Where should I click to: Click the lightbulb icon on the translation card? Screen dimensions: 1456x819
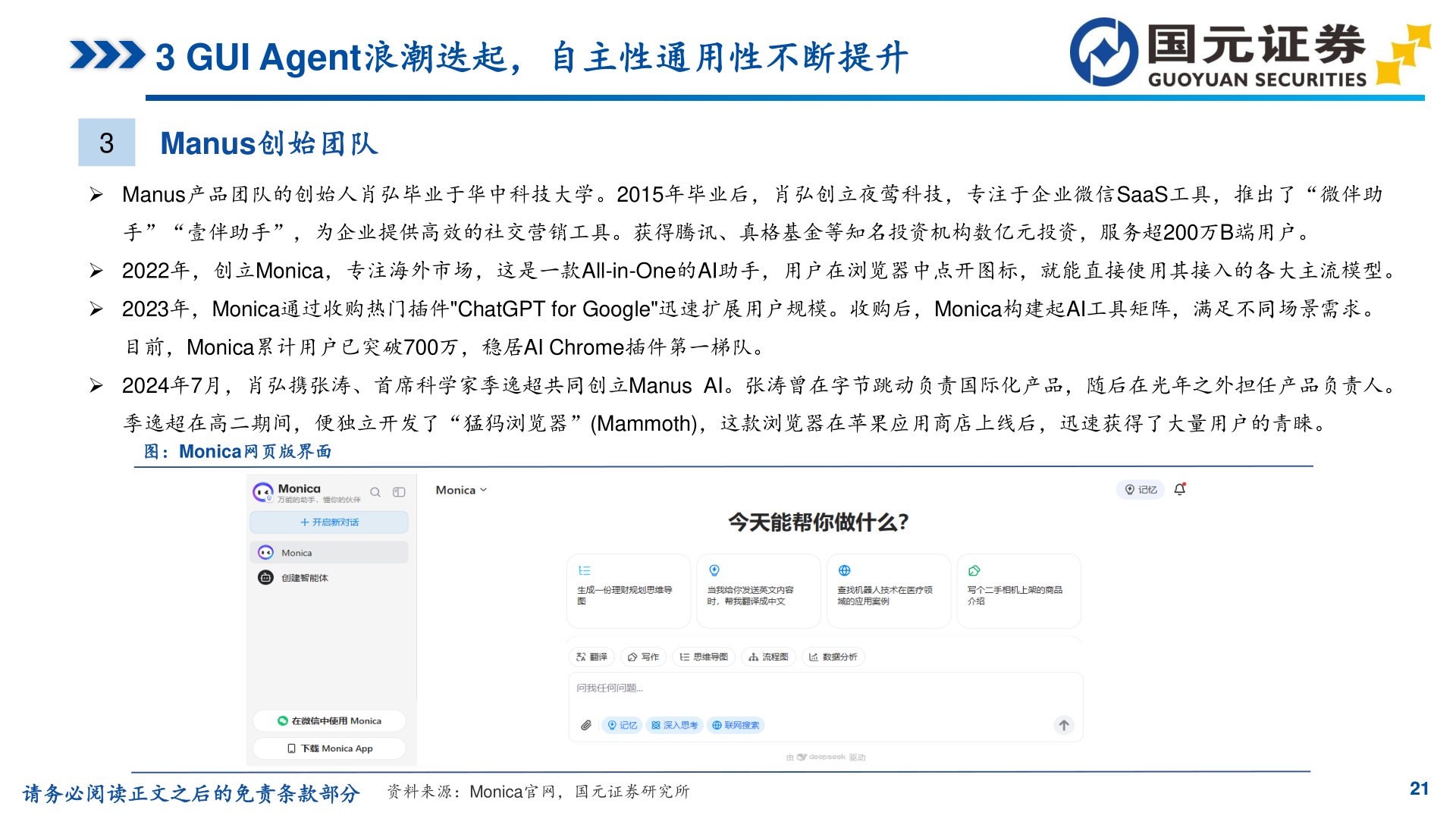(x=714, y=570)
